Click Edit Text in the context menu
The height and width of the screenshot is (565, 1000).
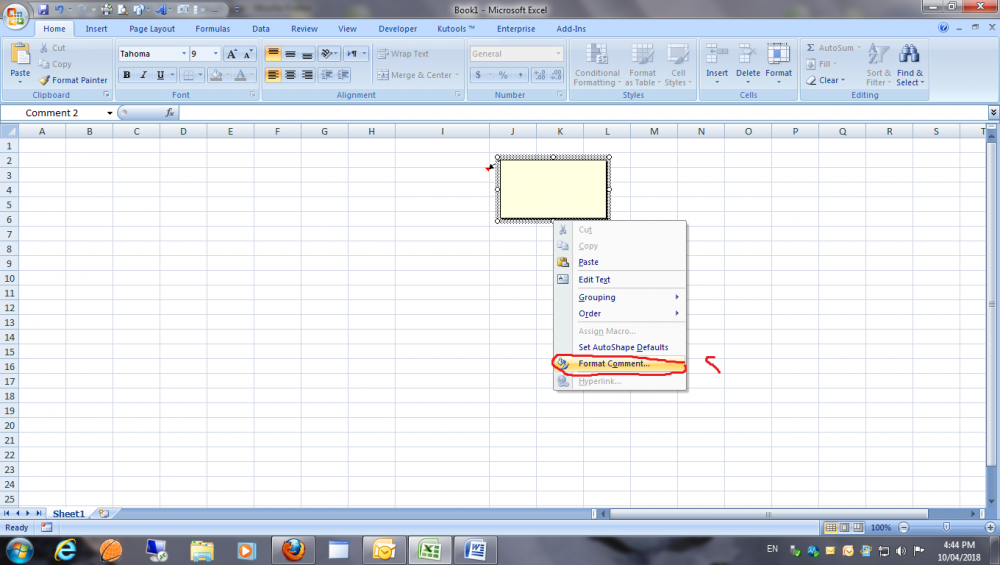click(x=594, y=280)
